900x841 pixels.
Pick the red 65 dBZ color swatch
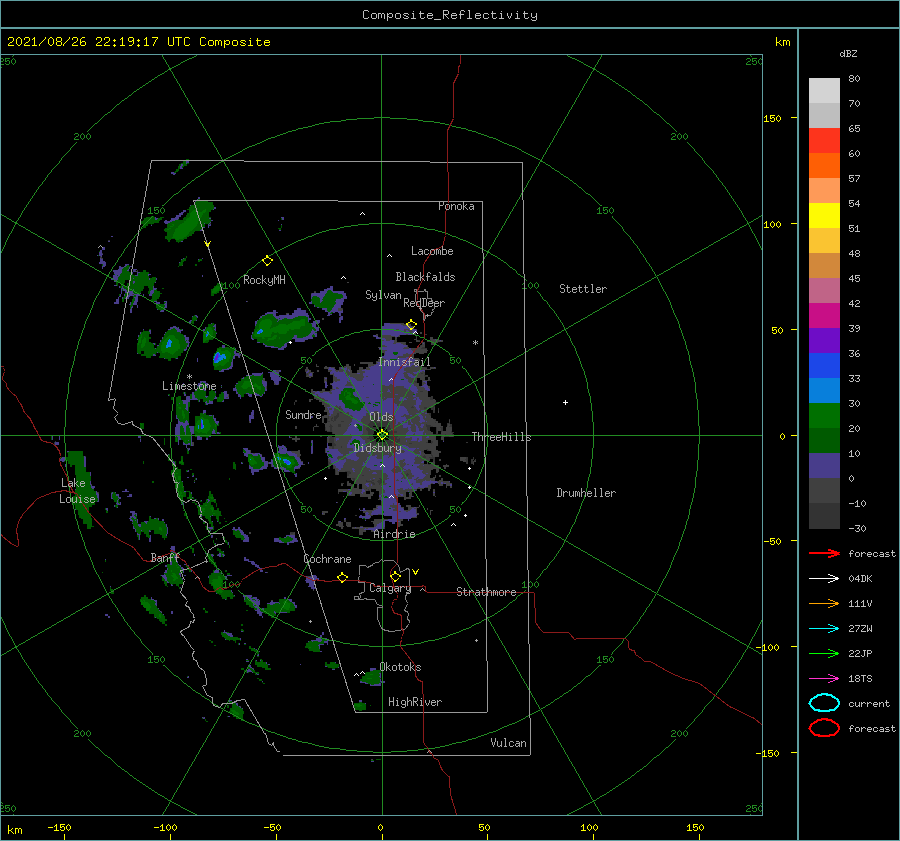coord(824,141)
